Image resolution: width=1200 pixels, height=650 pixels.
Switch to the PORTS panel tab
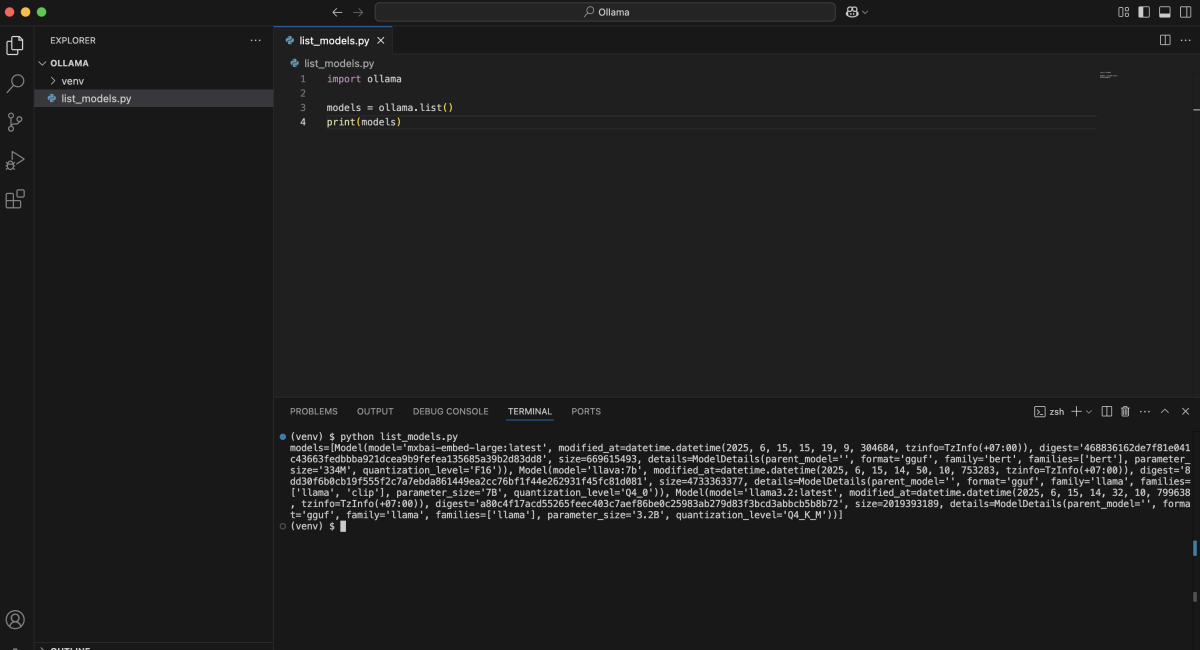pyautogui.click(x=586, y=411)
